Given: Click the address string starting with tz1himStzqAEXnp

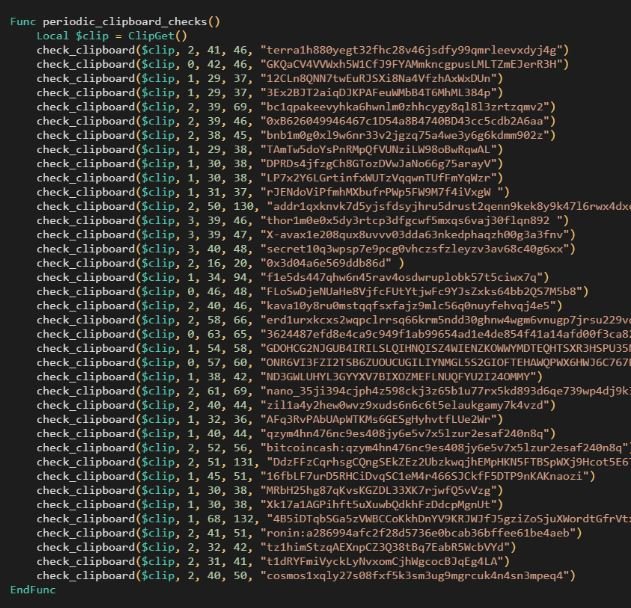Looking at the screenshot, I should [x=385, y=547].
